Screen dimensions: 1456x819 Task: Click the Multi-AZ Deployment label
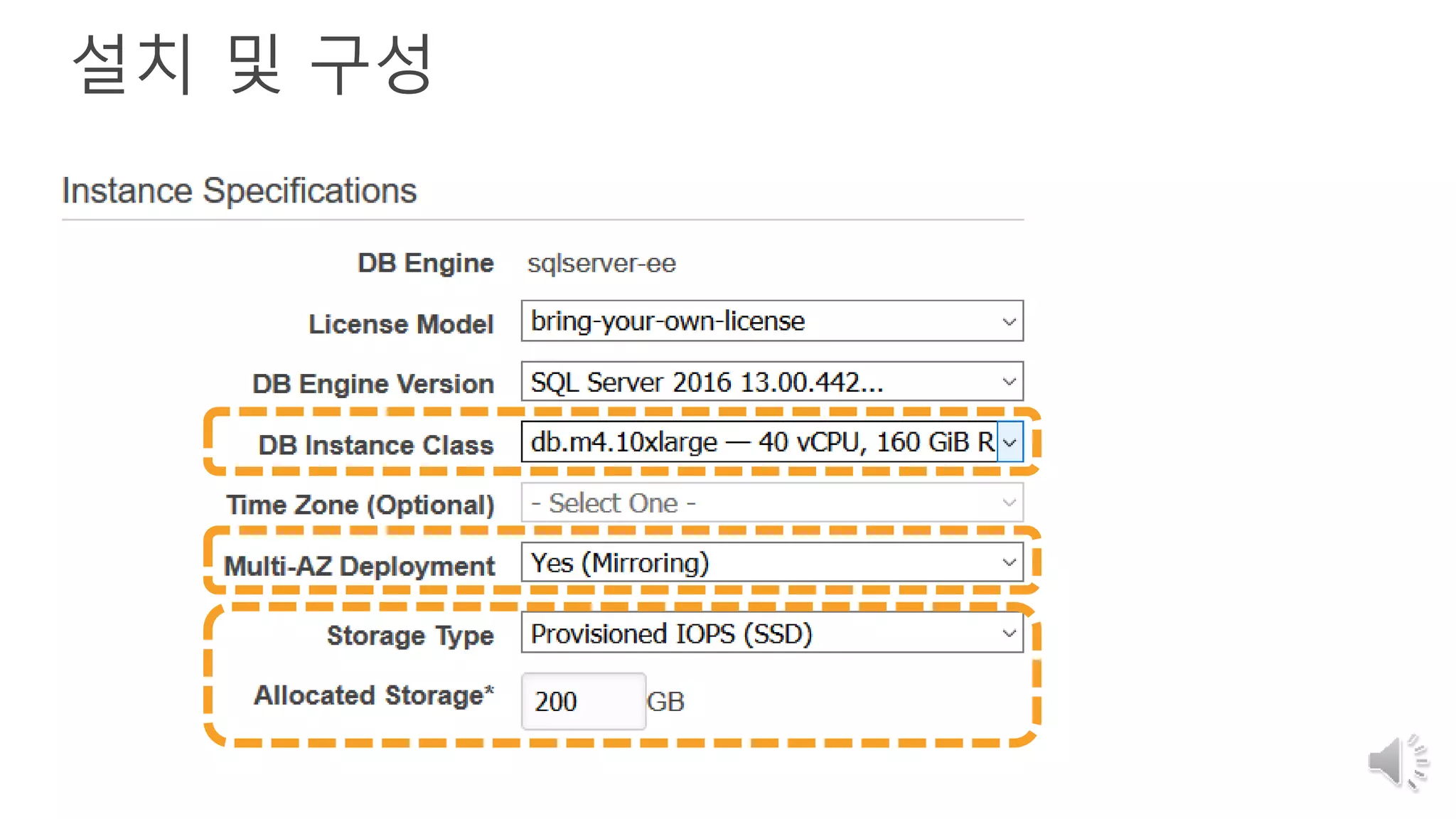(x=359, y=566)
